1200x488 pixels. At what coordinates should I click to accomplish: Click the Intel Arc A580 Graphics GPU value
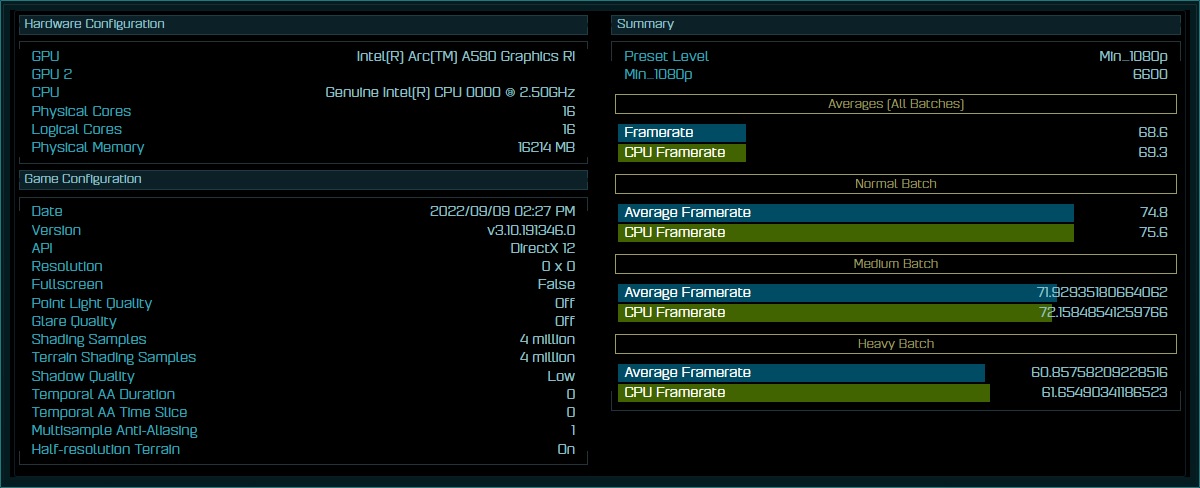(466, 57)
